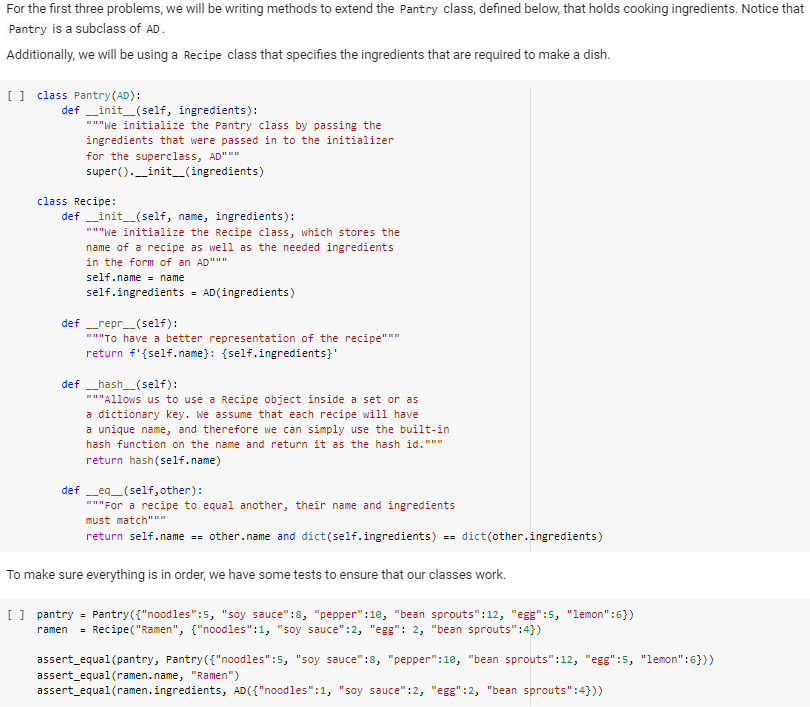Click the 'pantry = Pantry(...)' assignment line
810x707 pixels.
point(335,615)
